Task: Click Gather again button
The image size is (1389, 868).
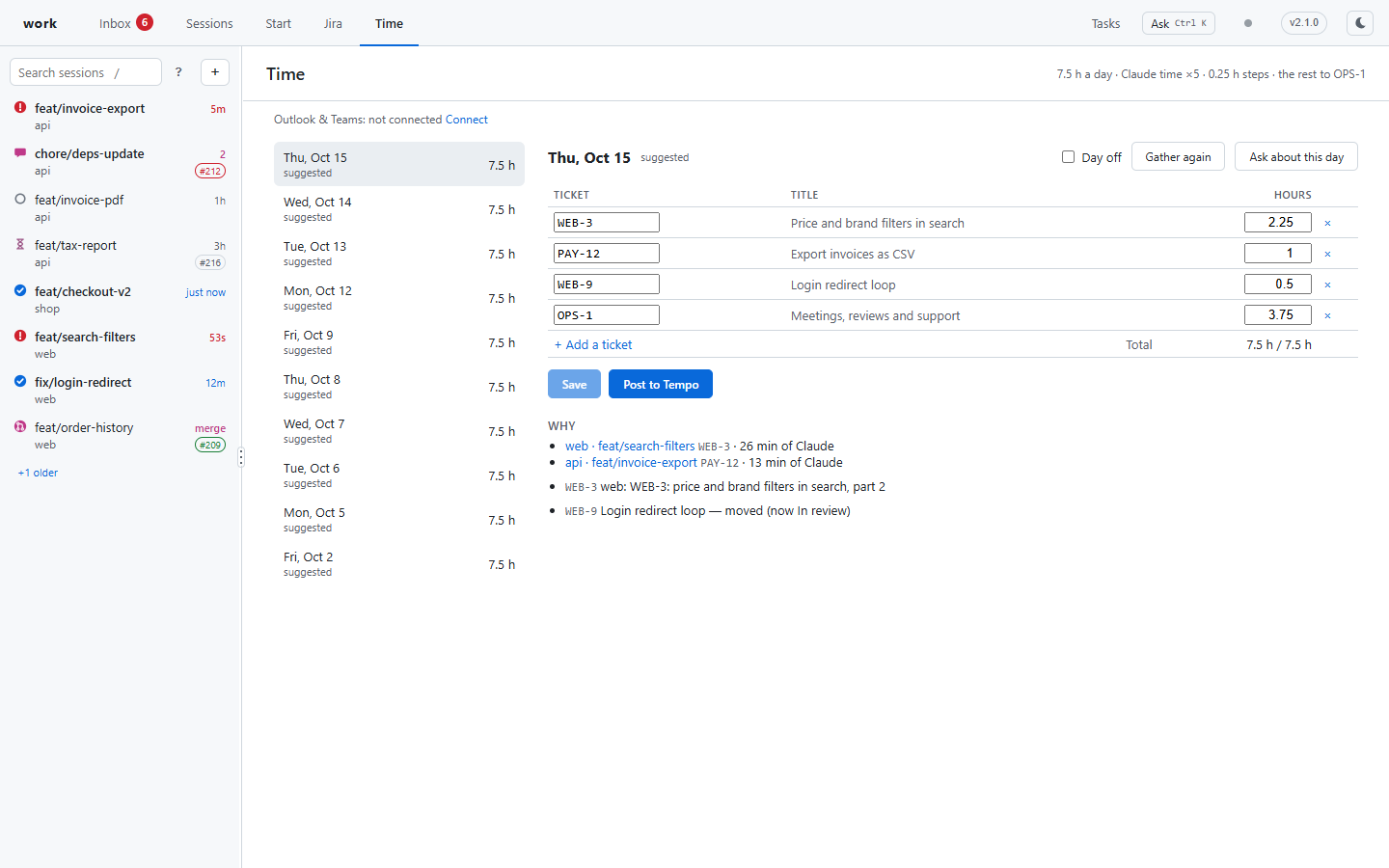Action: [x=1178, y=157]
